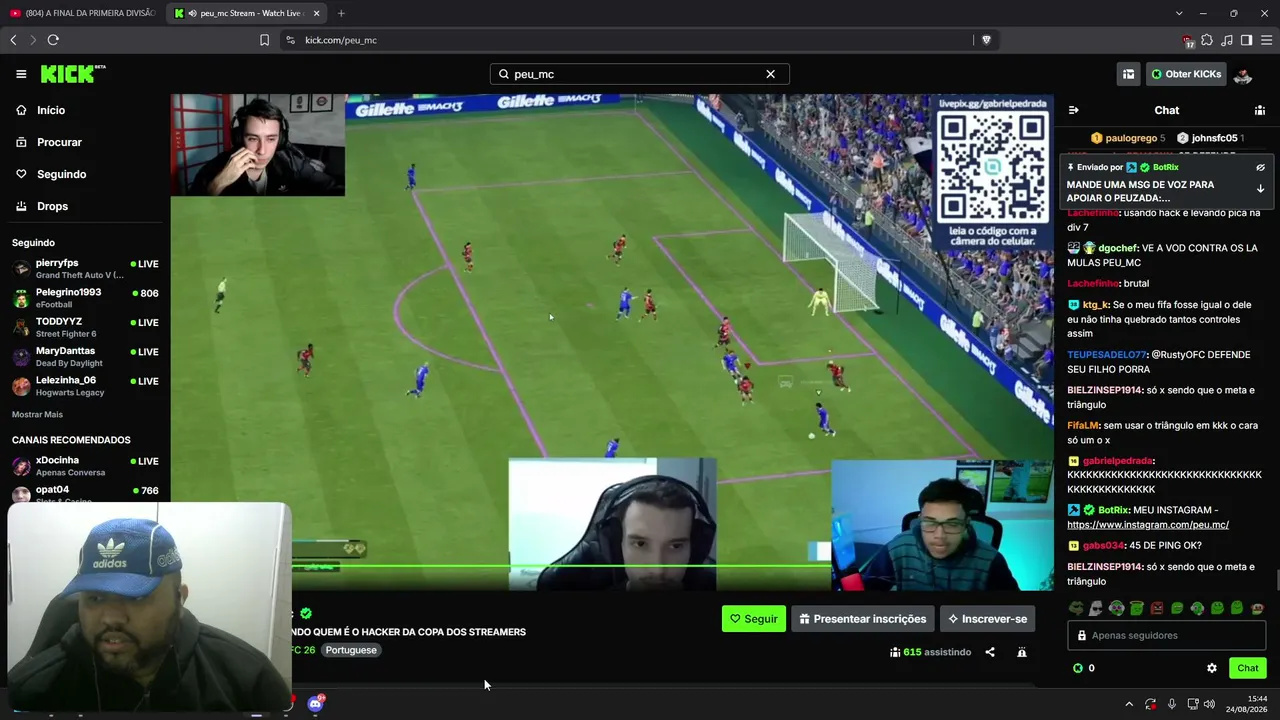Open gabrielpedrada's chat username
This screenshot has width=1280, height=720.
coord(1118,461)
